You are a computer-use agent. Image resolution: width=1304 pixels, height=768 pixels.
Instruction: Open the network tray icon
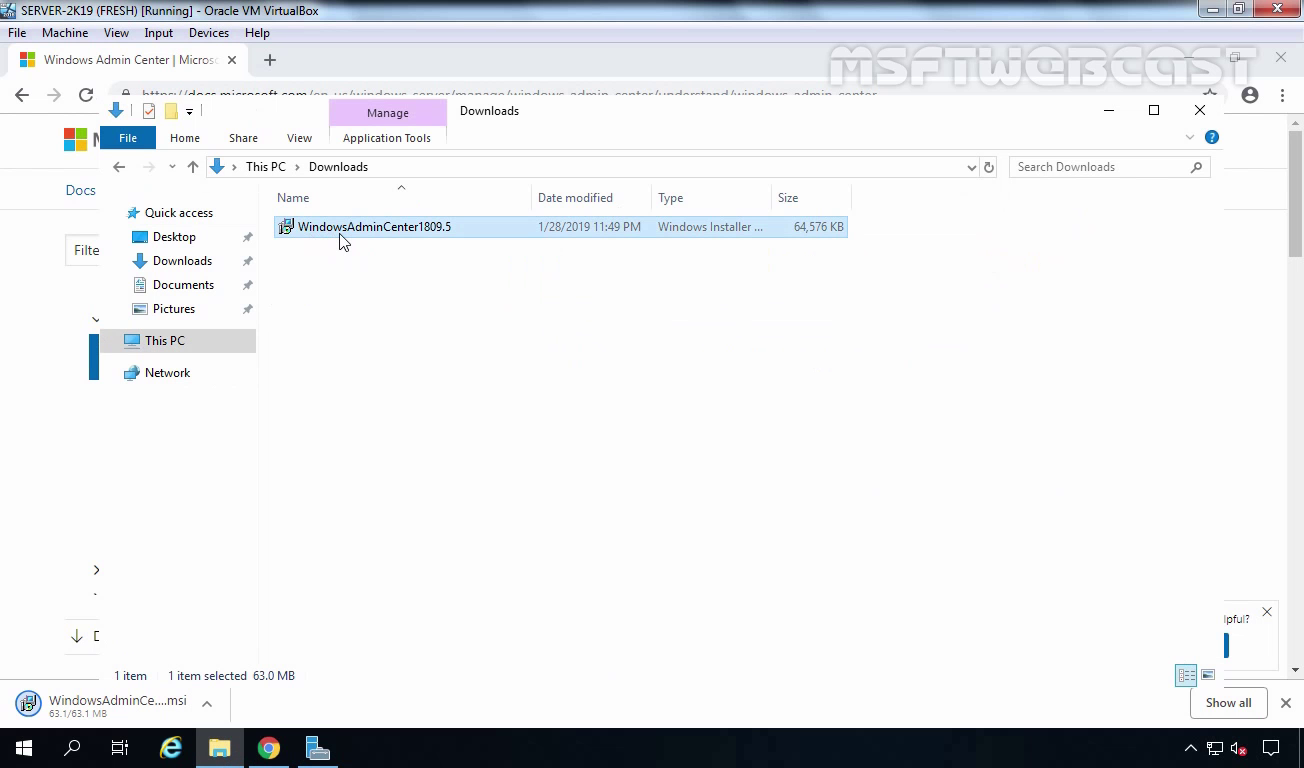(1215, 748)
